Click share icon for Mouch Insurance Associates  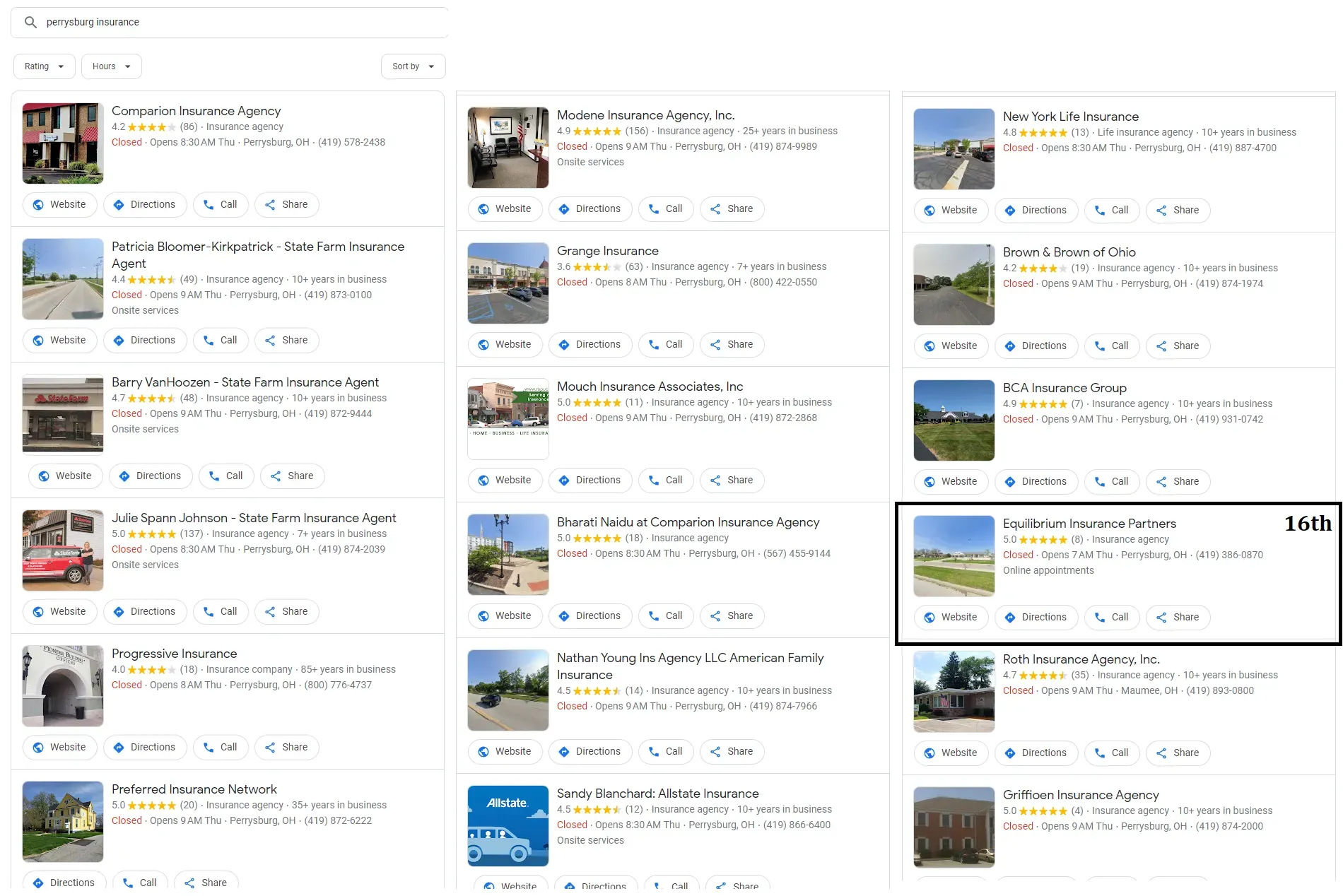click(715, 481)
